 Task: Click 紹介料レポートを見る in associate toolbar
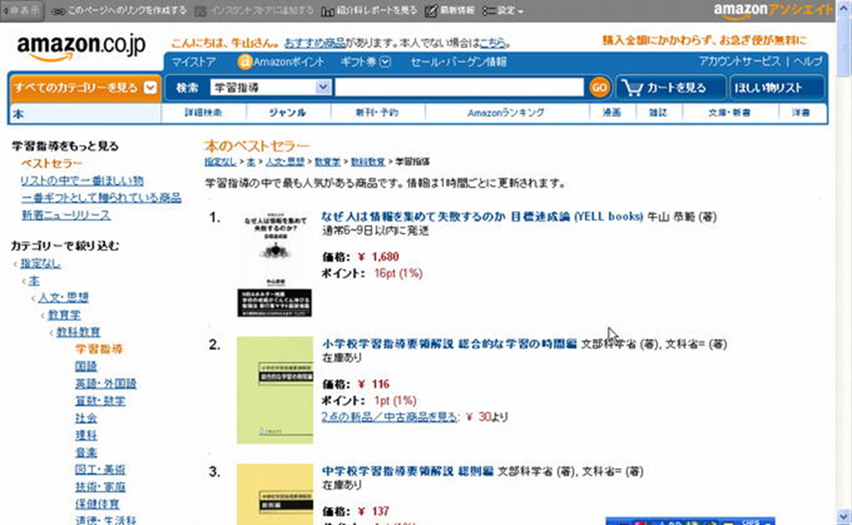369,10
